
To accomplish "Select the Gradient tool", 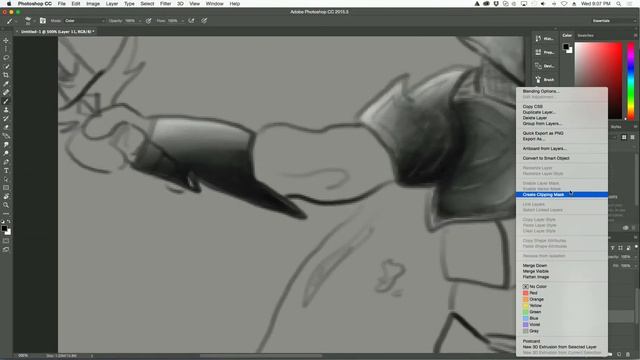I will (6, 136).
